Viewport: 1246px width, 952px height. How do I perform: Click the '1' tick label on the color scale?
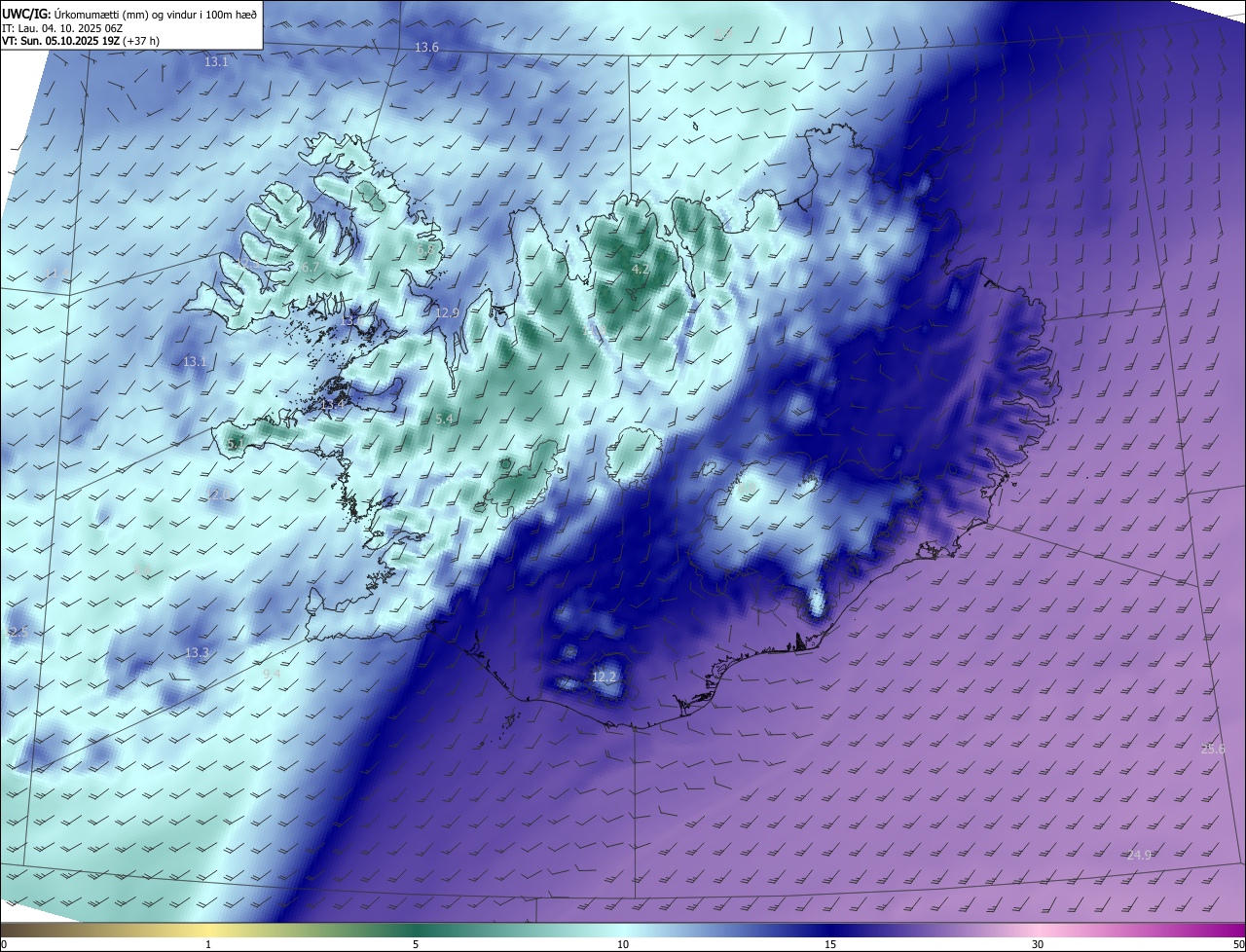coord(208,944)
